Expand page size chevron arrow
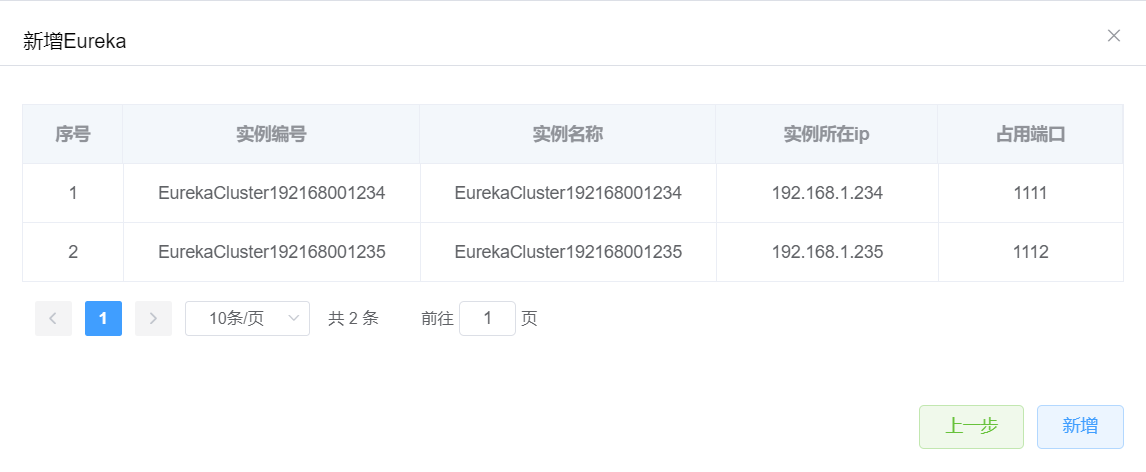Image resolution: width=1146 pixels, height=472 pixels. tap(294, 319)
